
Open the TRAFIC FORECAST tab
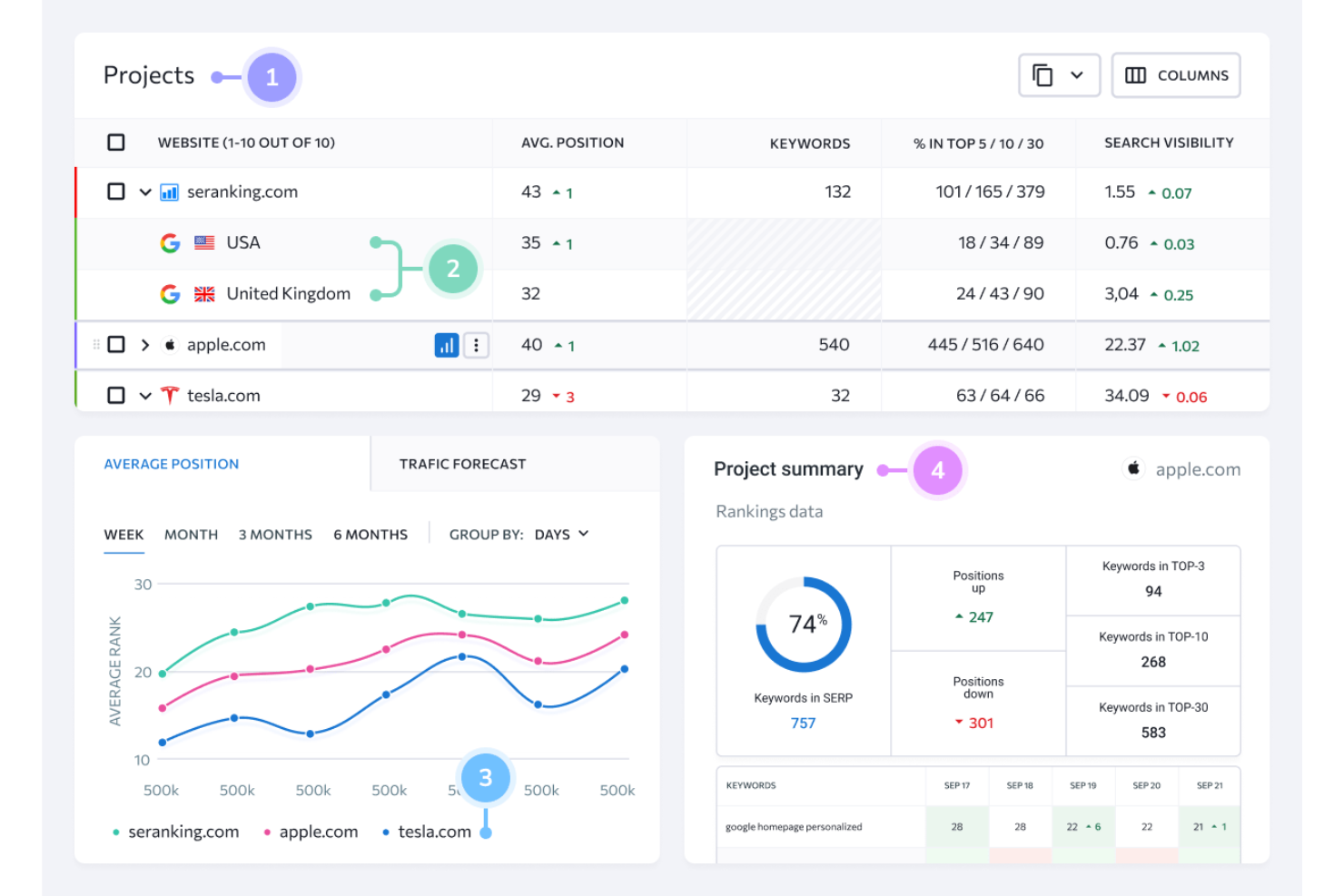tap(462, 464)
